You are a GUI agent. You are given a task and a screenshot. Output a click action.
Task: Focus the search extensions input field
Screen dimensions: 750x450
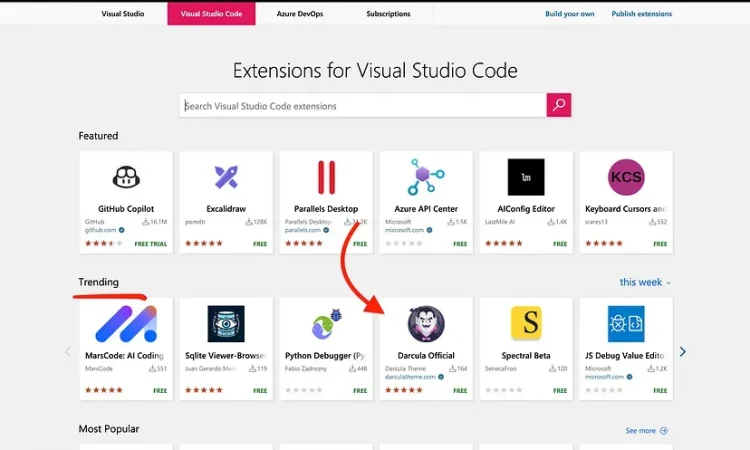[362, 106]
